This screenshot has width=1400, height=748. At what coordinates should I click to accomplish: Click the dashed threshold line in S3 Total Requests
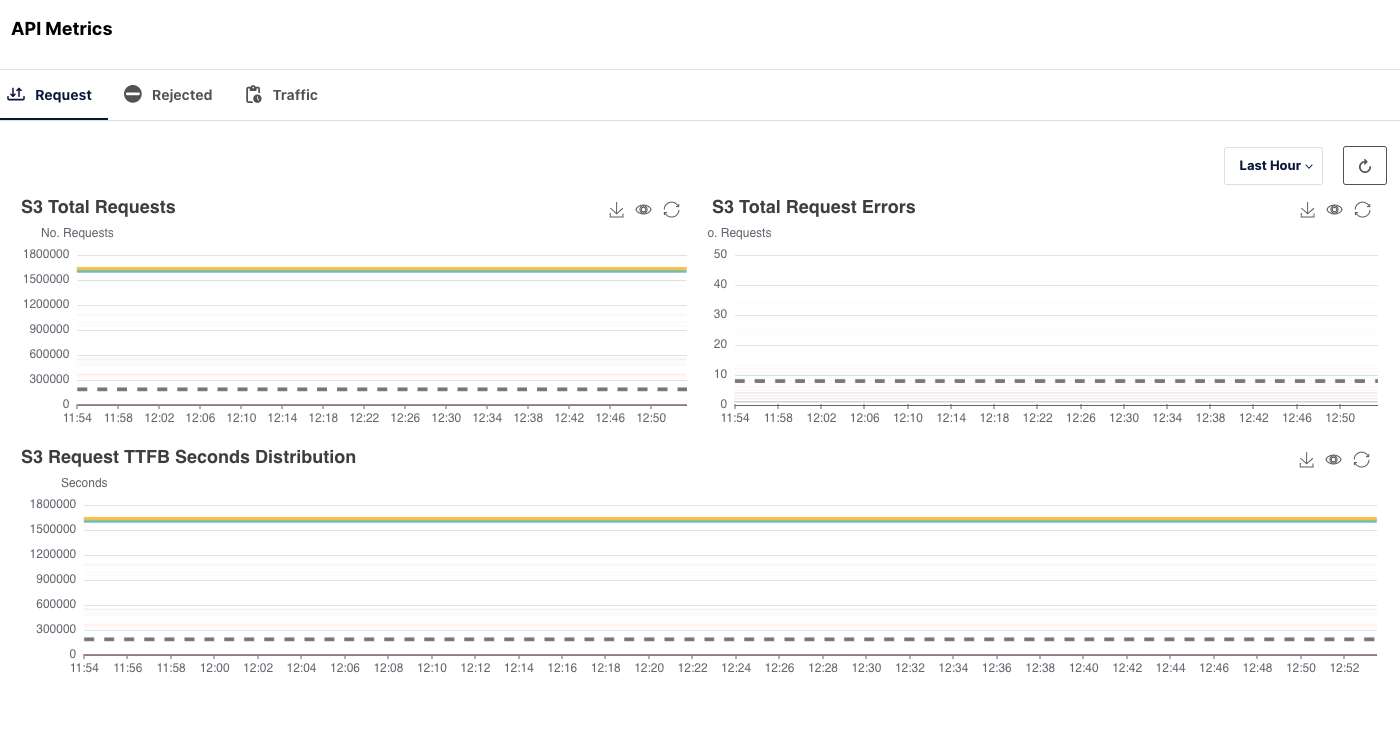382,389
